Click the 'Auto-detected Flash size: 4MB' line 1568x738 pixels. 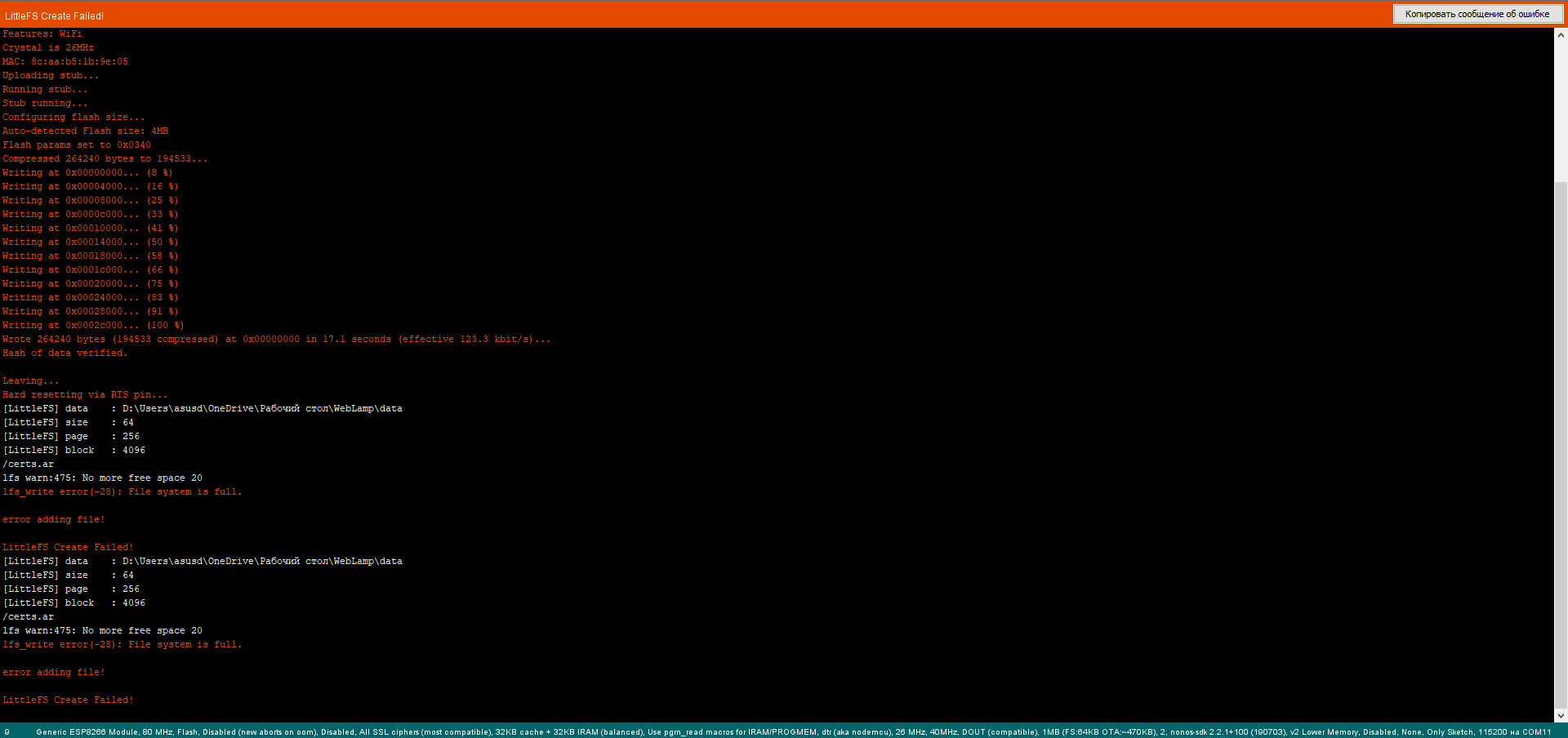click(85, 131)
